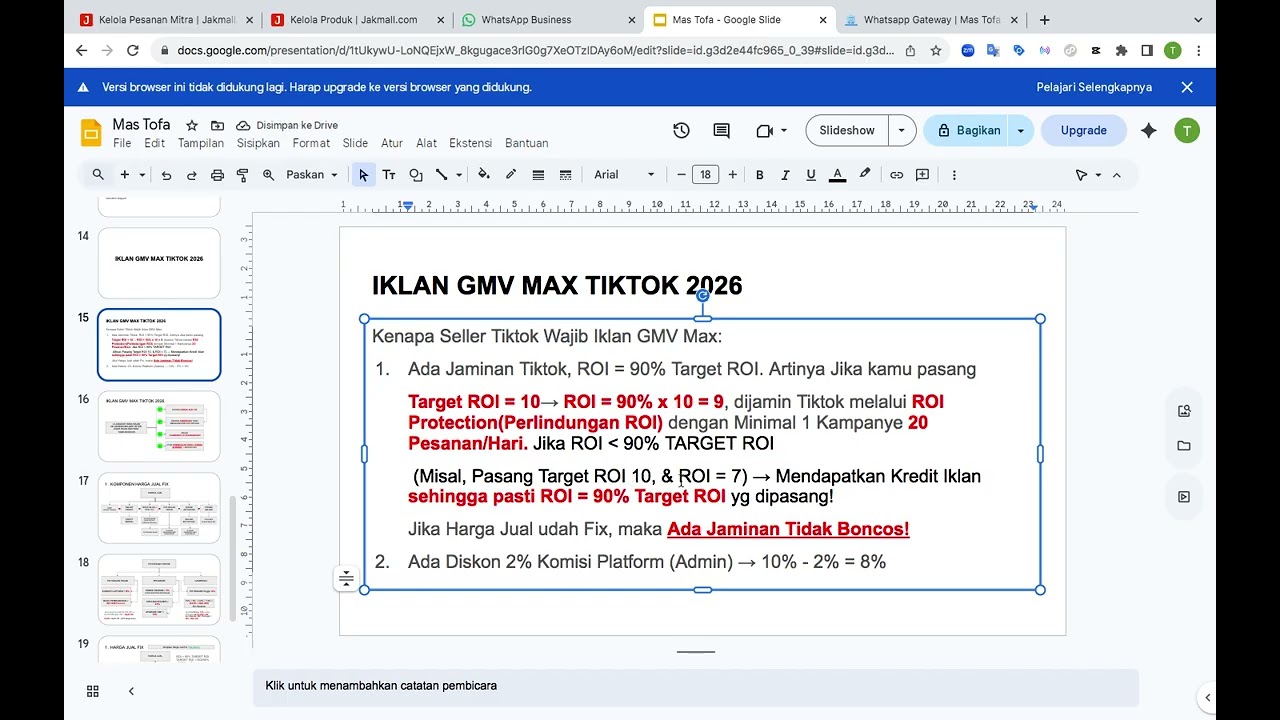This screenshot has height=720, width=1280.
Task: Move presentation to a folder icon
Action: pyautogui.click(x=217, y=125)
